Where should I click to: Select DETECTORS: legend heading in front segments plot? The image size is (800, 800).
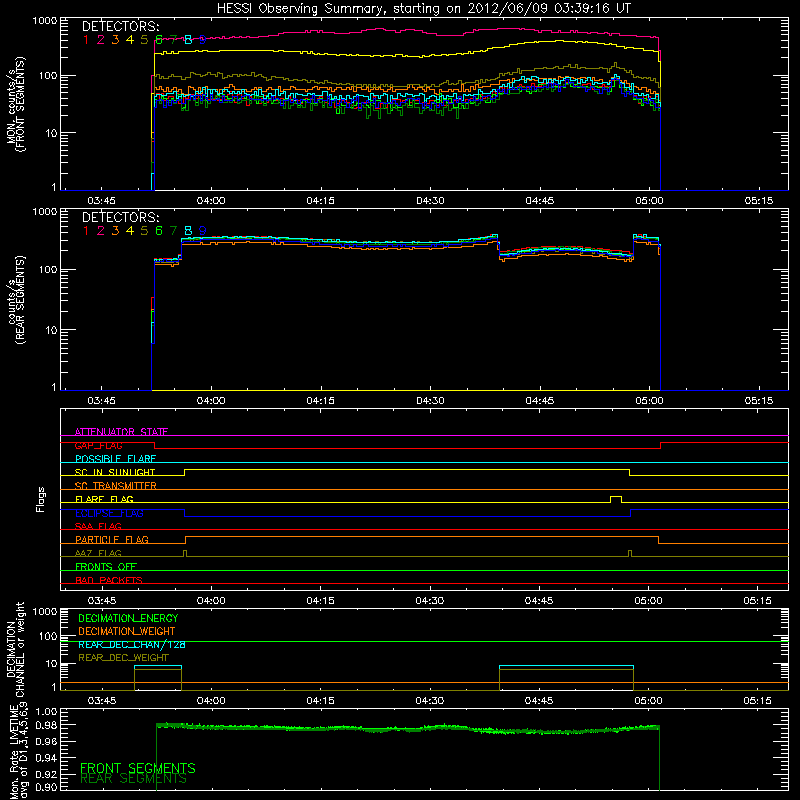pyautogui.click(x=121, y=27)
